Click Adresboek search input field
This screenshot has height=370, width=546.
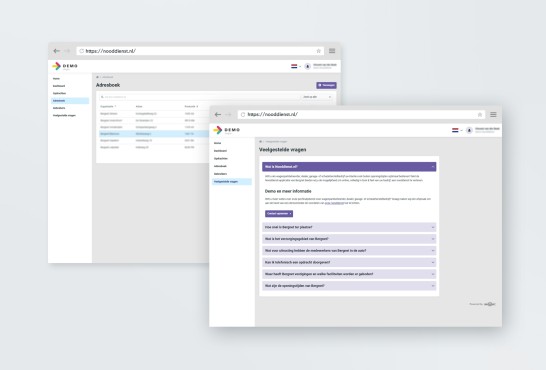(200, 97)
